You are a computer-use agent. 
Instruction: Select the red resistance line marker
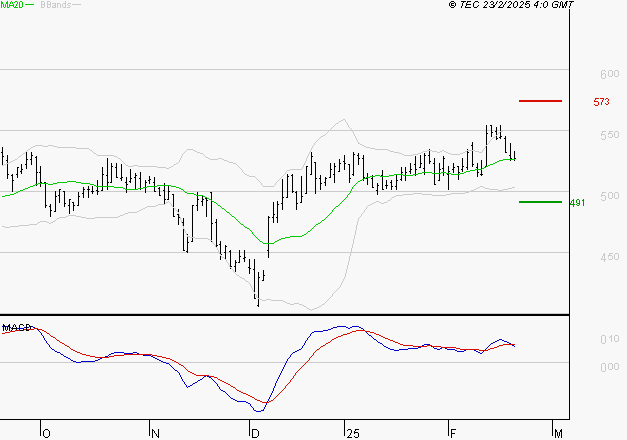tap(540, 101)
